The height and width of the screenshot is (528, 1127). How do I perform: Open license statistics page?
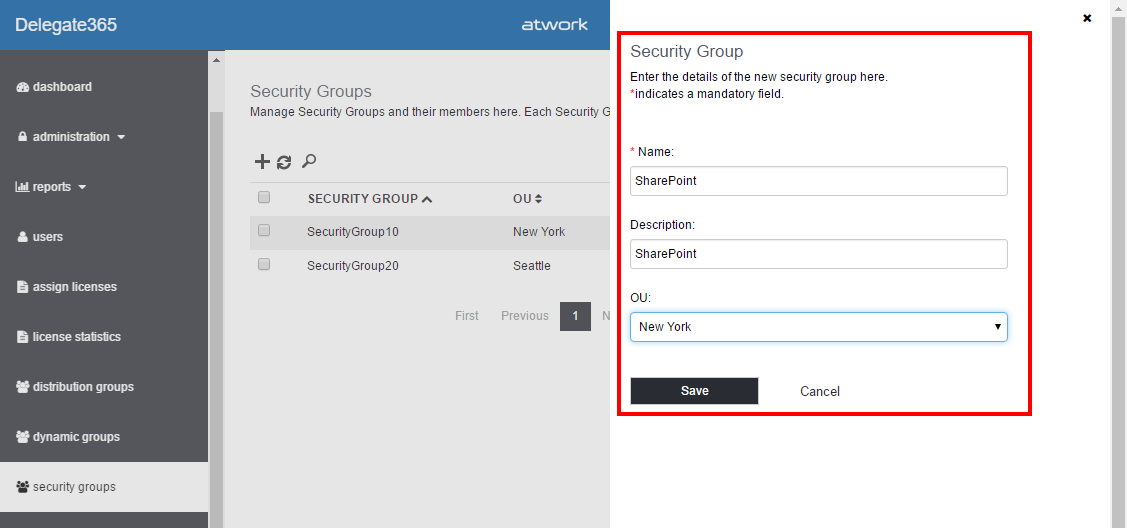pos(76,337)
